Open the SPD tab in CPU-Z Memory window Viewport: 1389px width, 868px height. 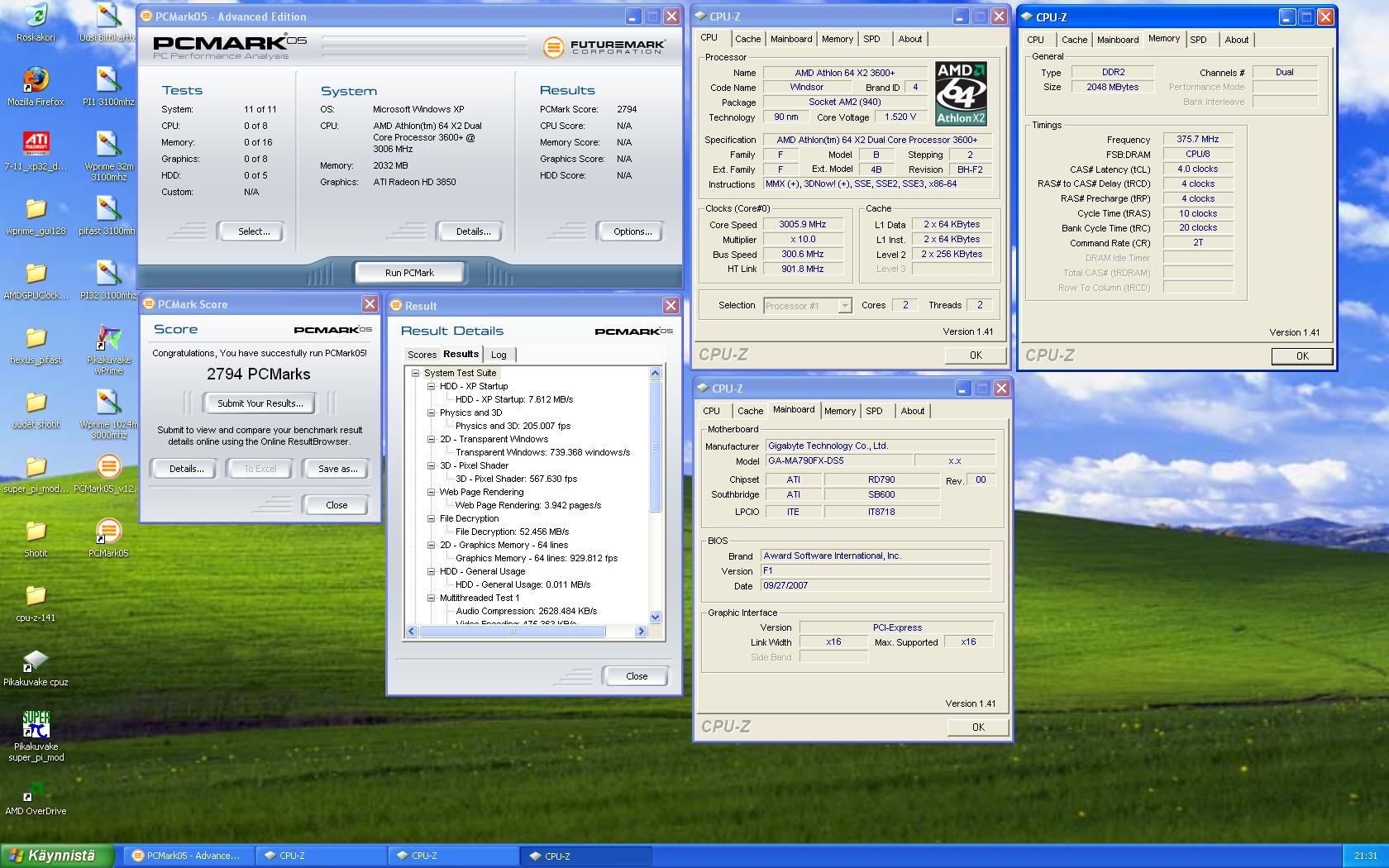click(1198, 40)
